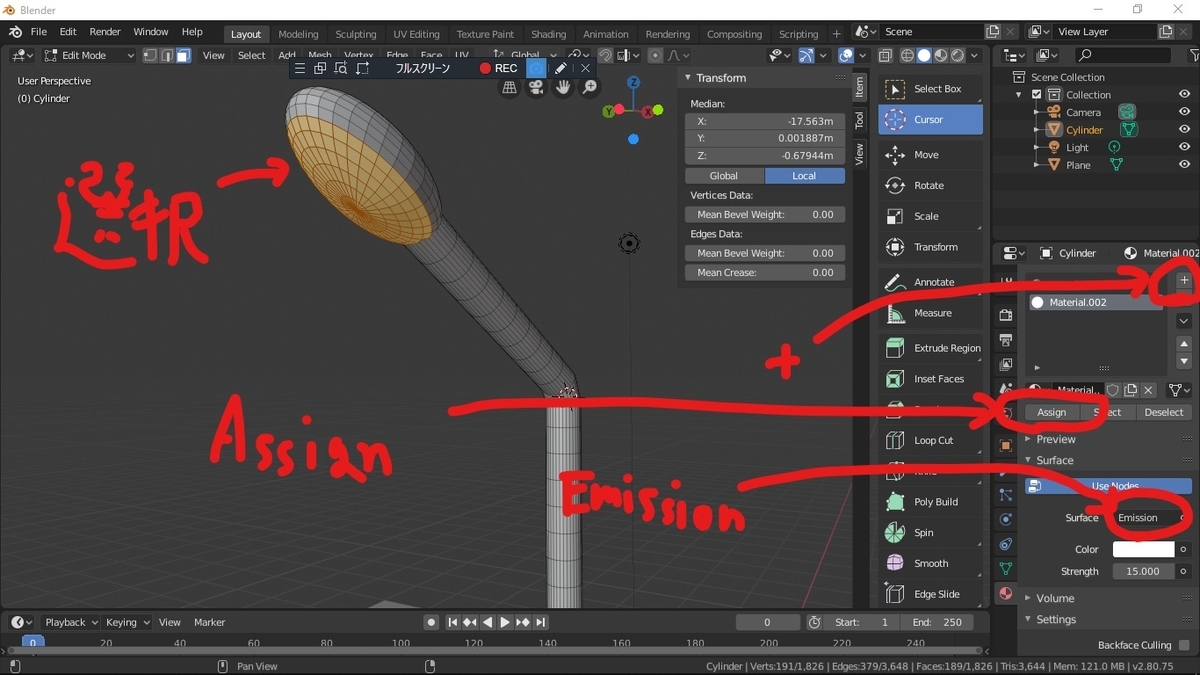
Task: Toggle visibility of Light object
Action: [1184, 147]
